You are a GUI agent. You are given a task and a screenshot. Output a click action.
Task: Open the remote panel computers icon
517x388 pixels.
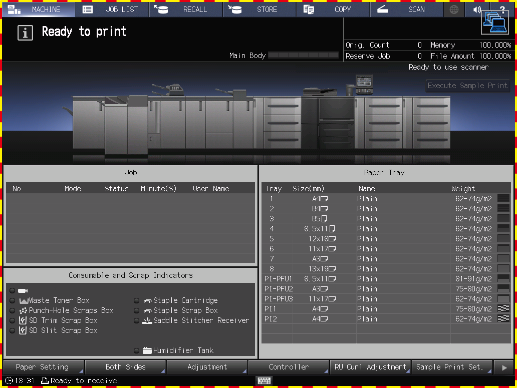point(495,23)
